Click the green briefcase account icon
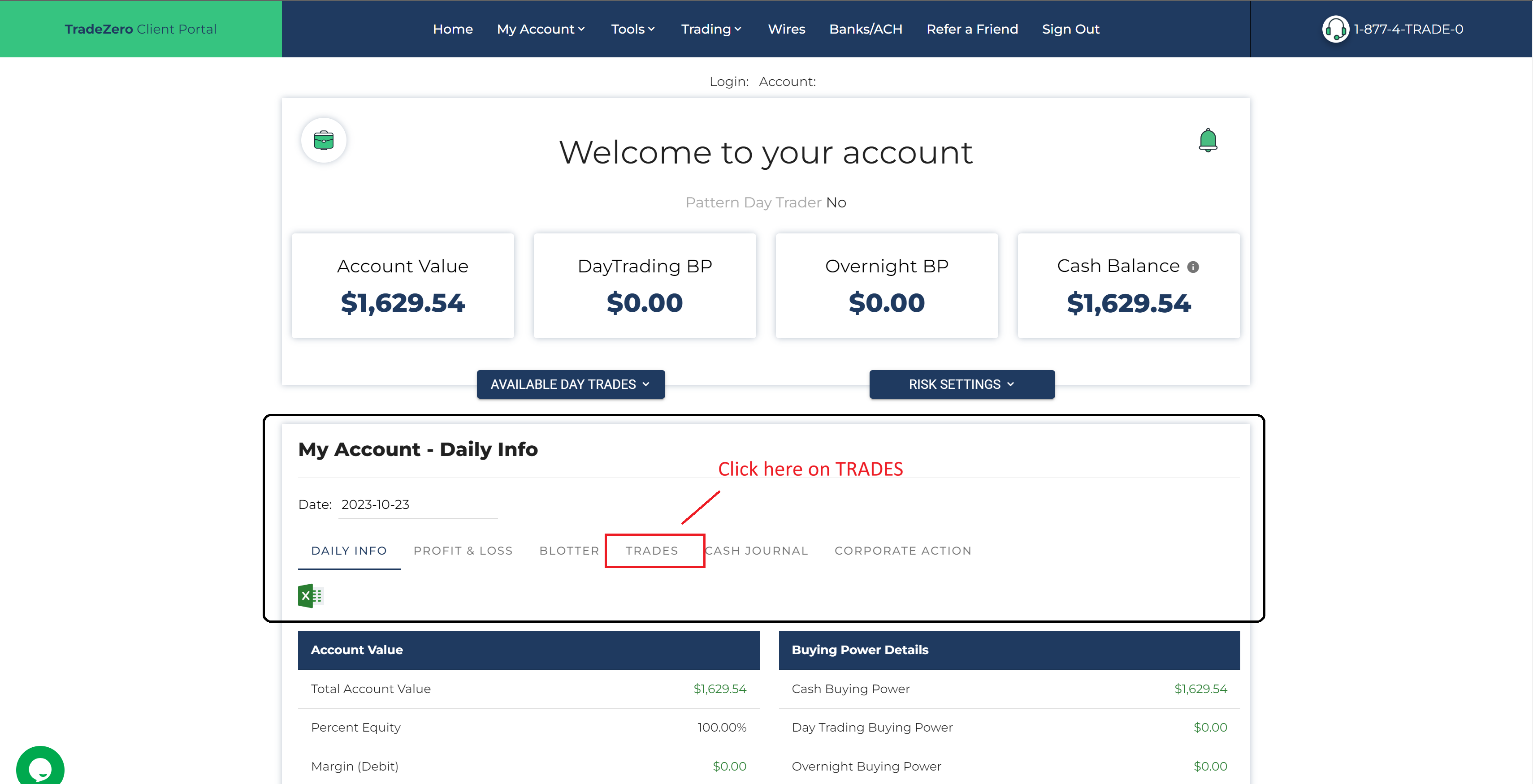The height and width of the screenshot is (784, 1533). click(x=323, y=140)
